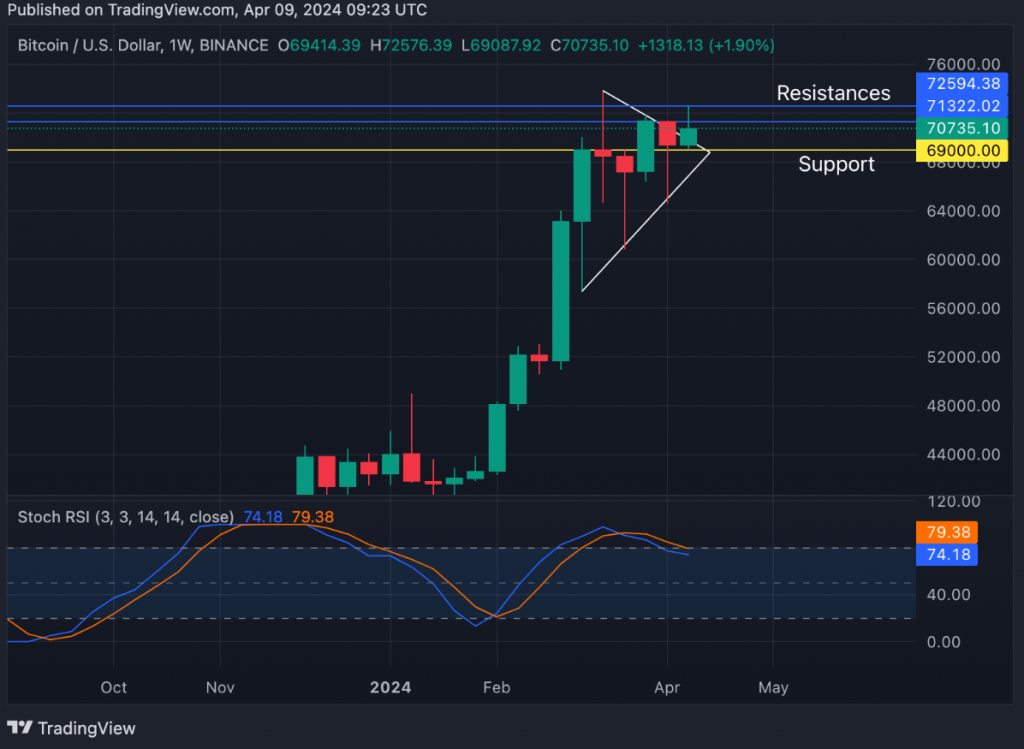Viewport: 1024px width, 749px height.
Task: Select the Support text annotation
Action: point(836,164)
